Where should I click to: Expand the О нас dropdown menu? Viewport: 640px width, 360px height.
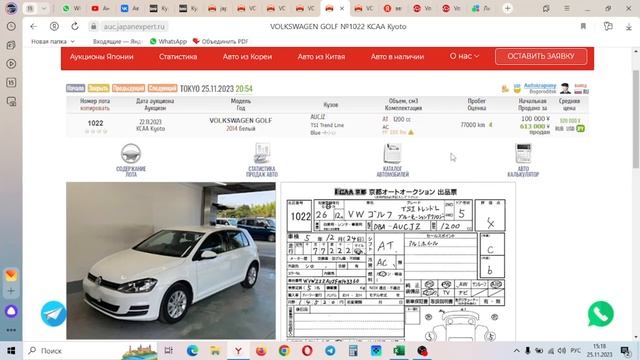click(464, 56)
